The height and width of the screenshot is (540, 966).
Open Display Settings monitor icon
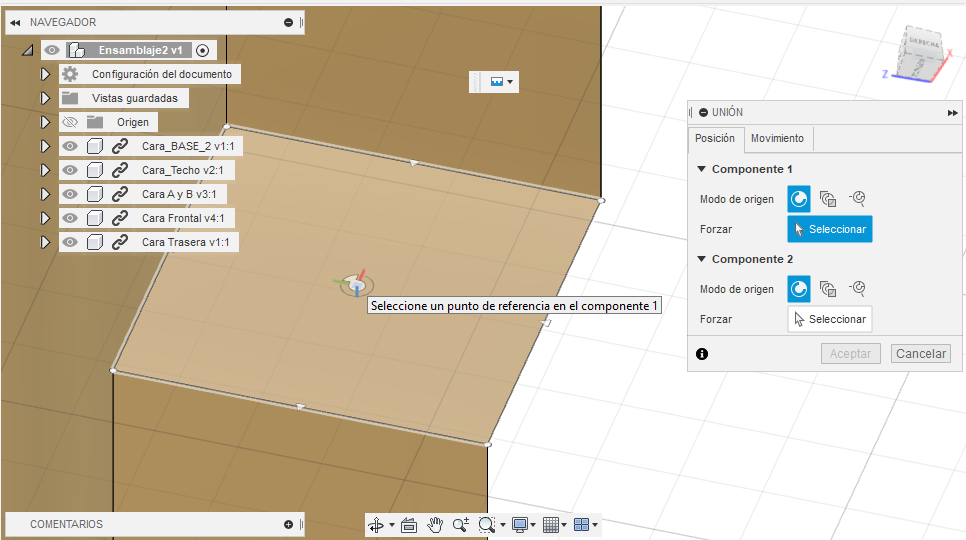tap(519, 525)
